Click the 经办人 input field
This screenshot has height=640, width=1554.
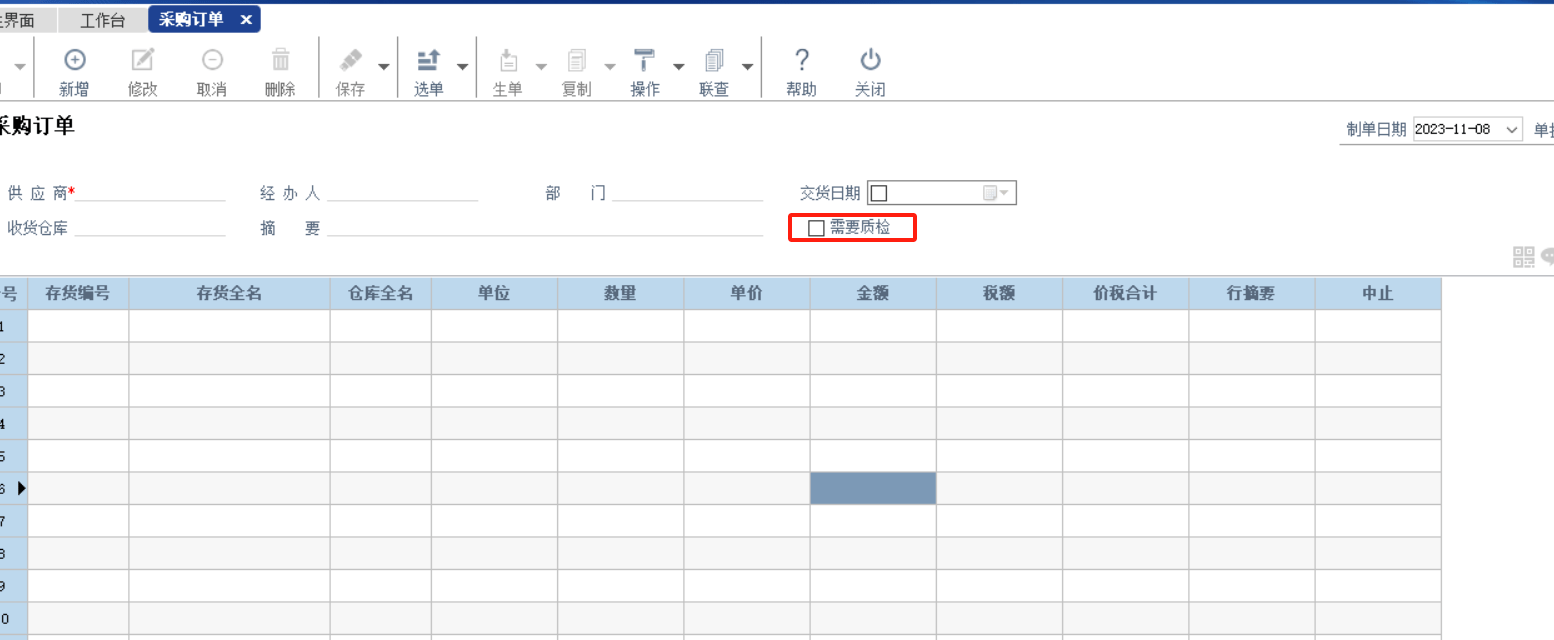click(402, 192)
